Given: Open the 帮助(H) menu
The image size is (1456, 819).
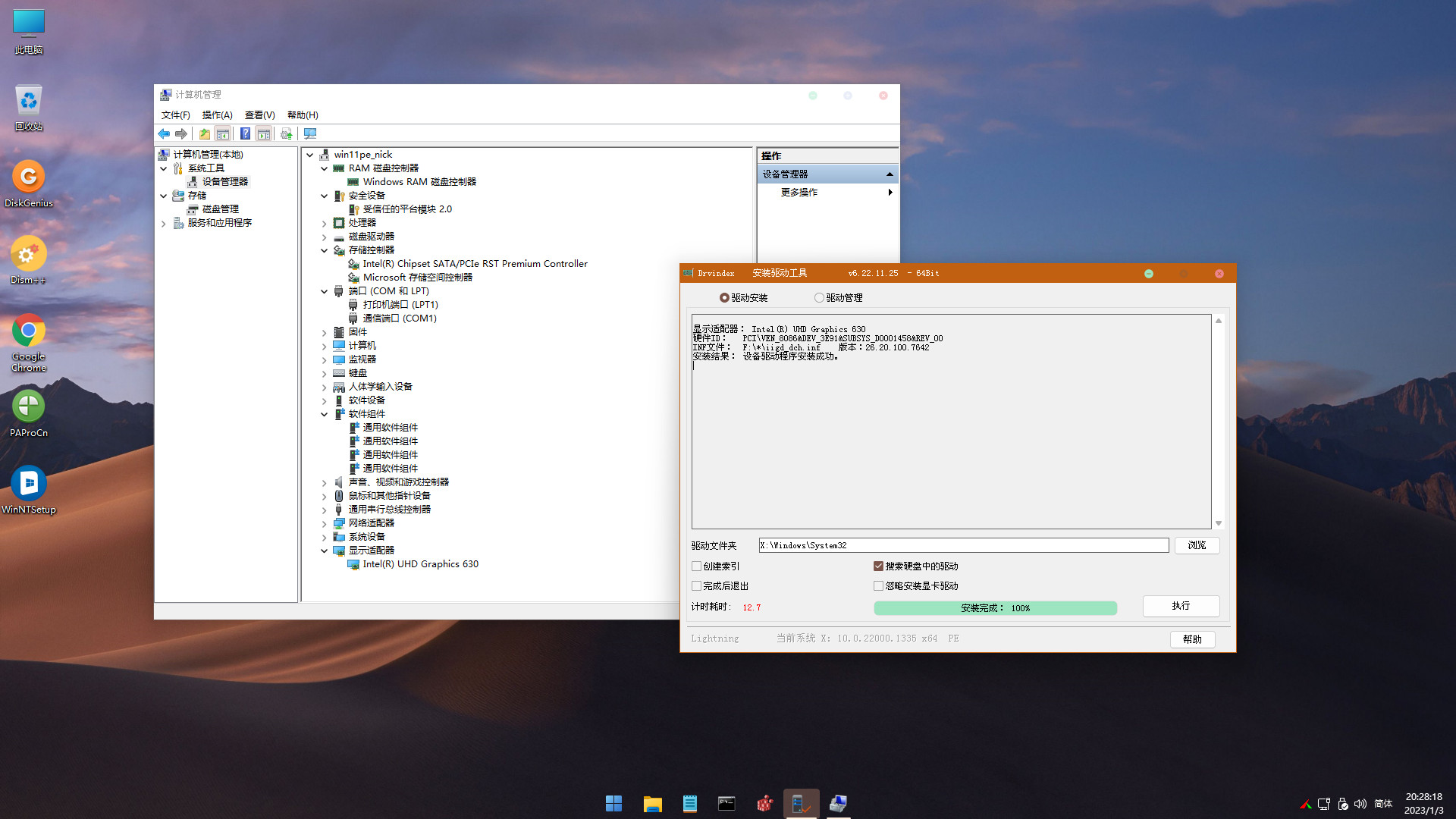Looking at the screenshot, I should coord(303,115).
